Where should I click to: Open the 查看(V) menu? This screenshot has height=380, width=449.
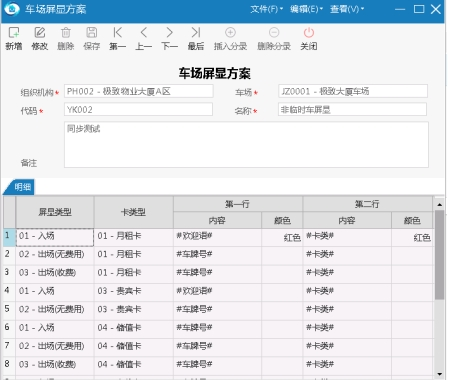pos(347,9)
